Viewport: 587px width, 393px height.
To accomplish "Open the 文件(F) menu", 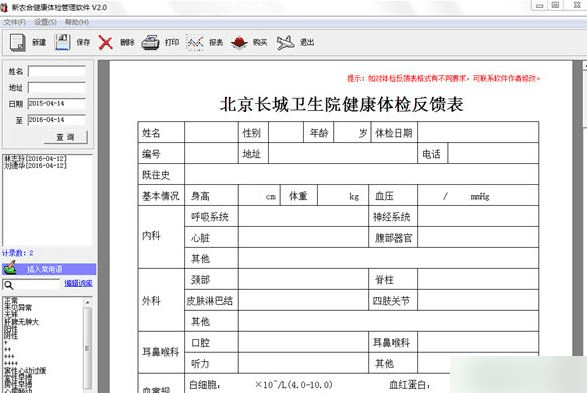I will click(15, 22).
